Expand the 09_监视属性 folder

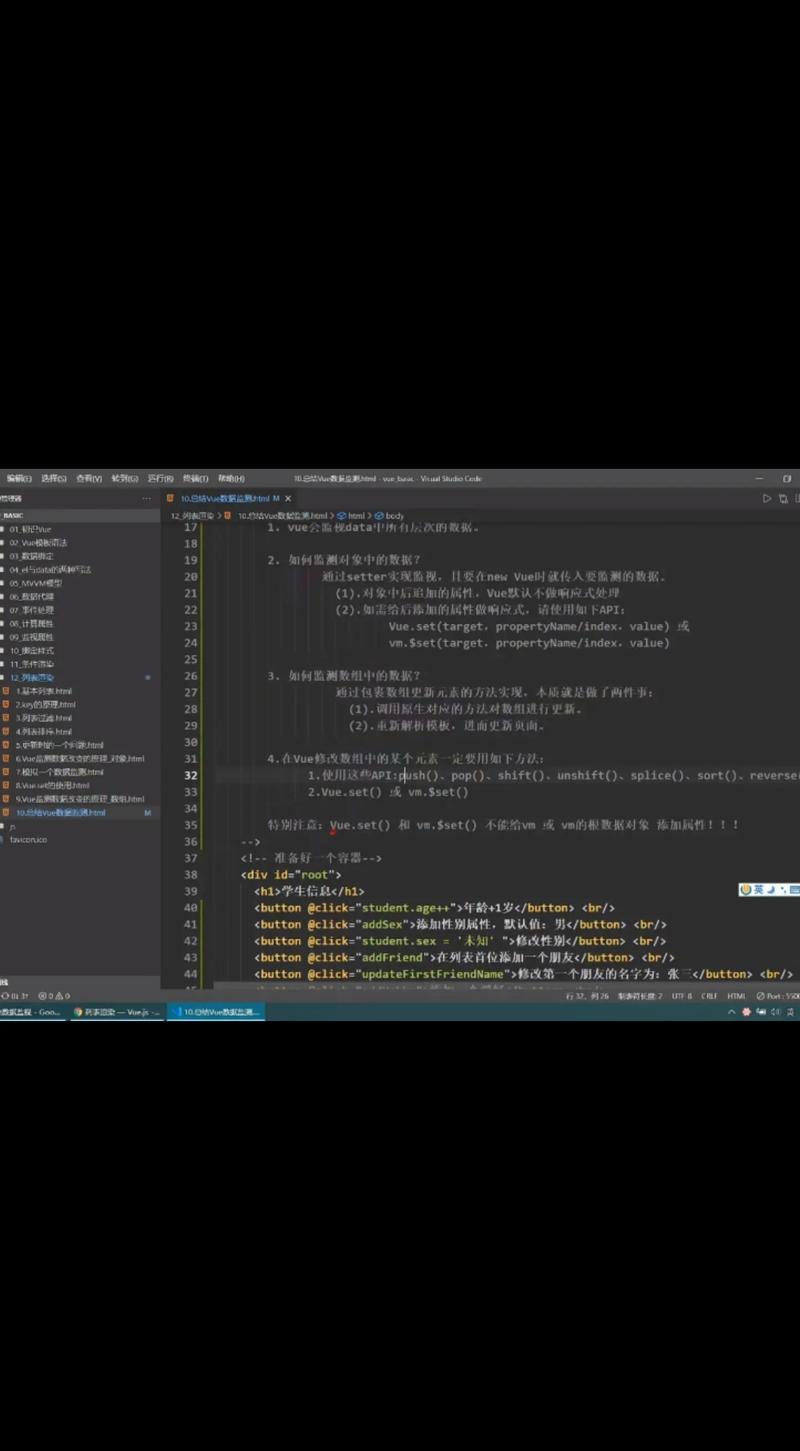[x=32, y=637]
